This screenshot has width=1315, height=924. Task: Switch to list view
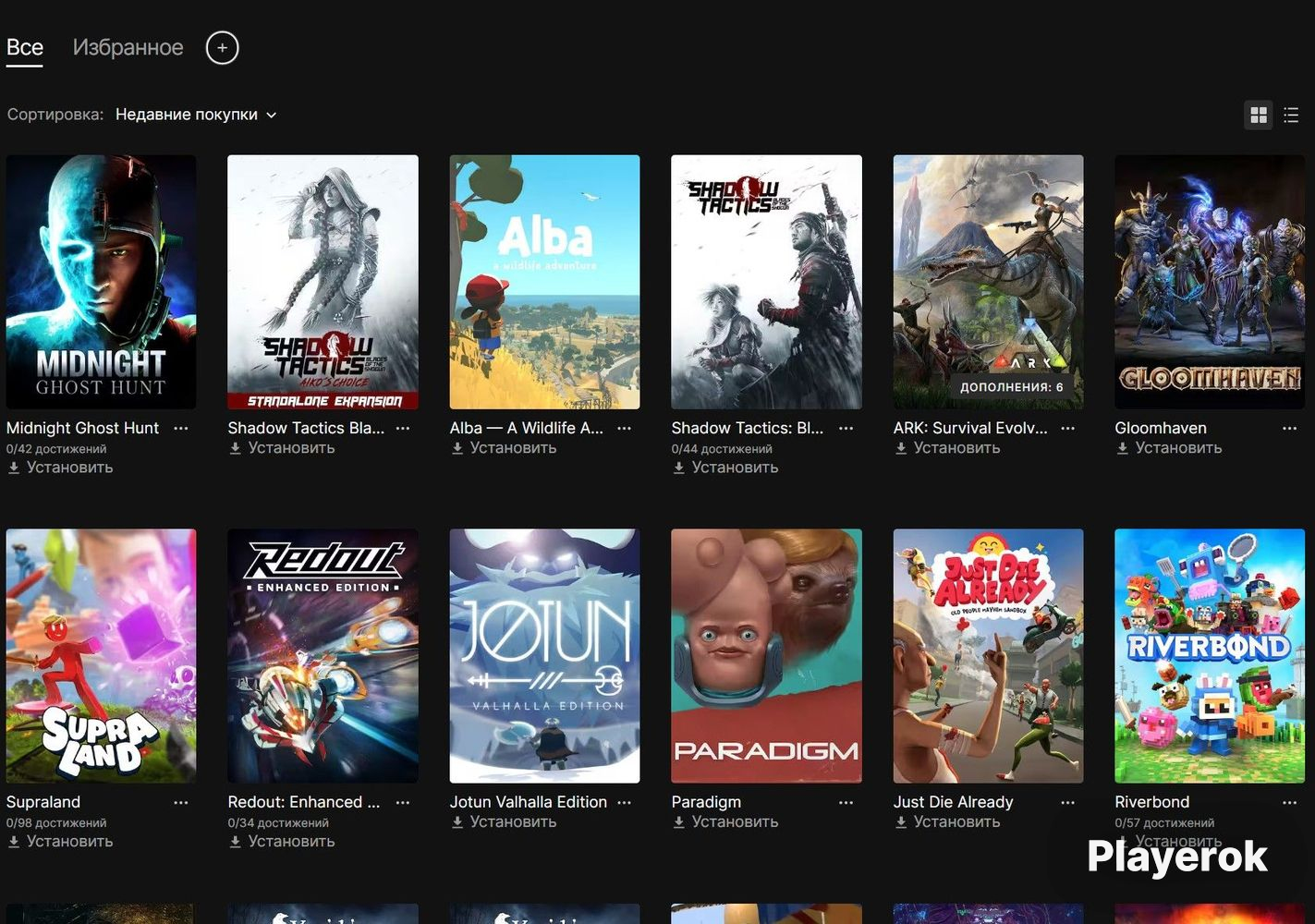click(1292, 115)
